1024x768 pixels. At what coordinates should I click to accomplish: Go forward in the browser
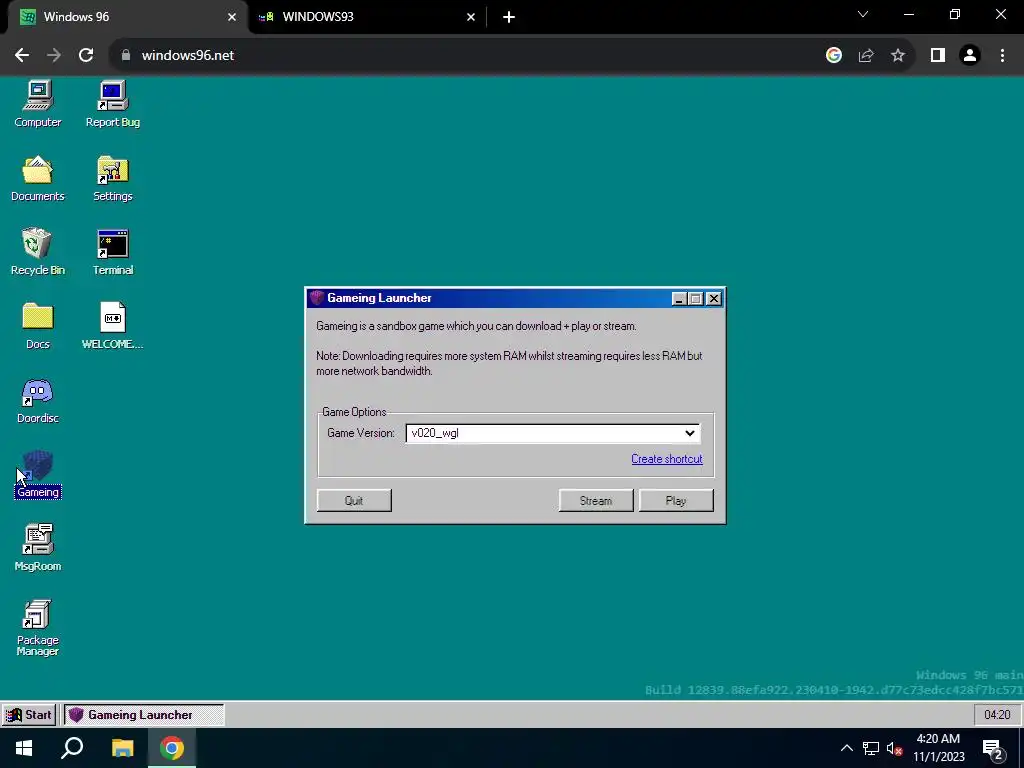54,56
